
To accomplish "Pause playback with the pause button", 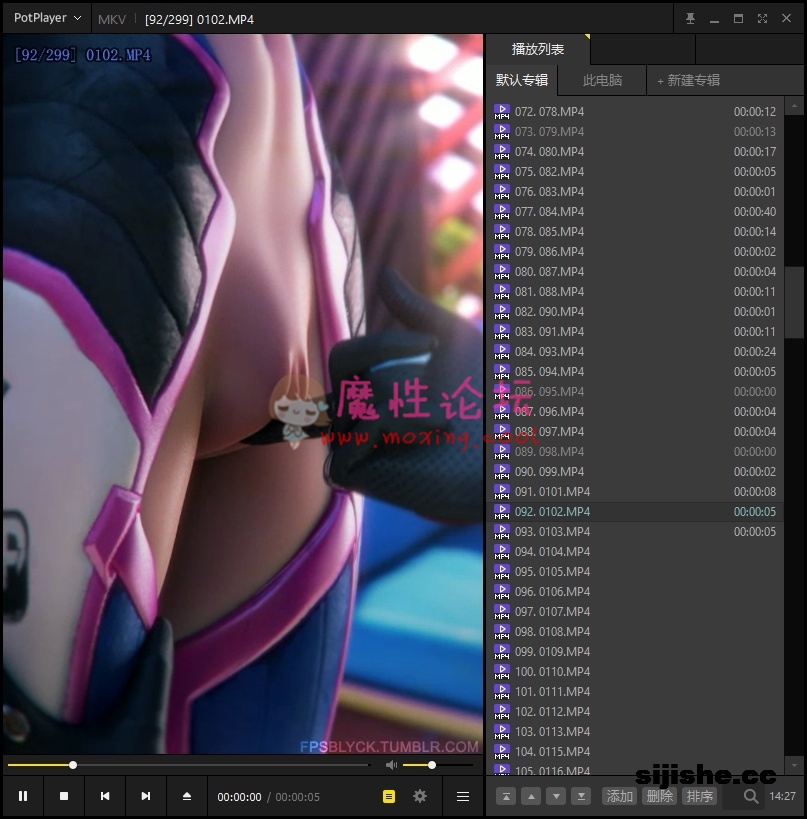I will tap(23, 796).
